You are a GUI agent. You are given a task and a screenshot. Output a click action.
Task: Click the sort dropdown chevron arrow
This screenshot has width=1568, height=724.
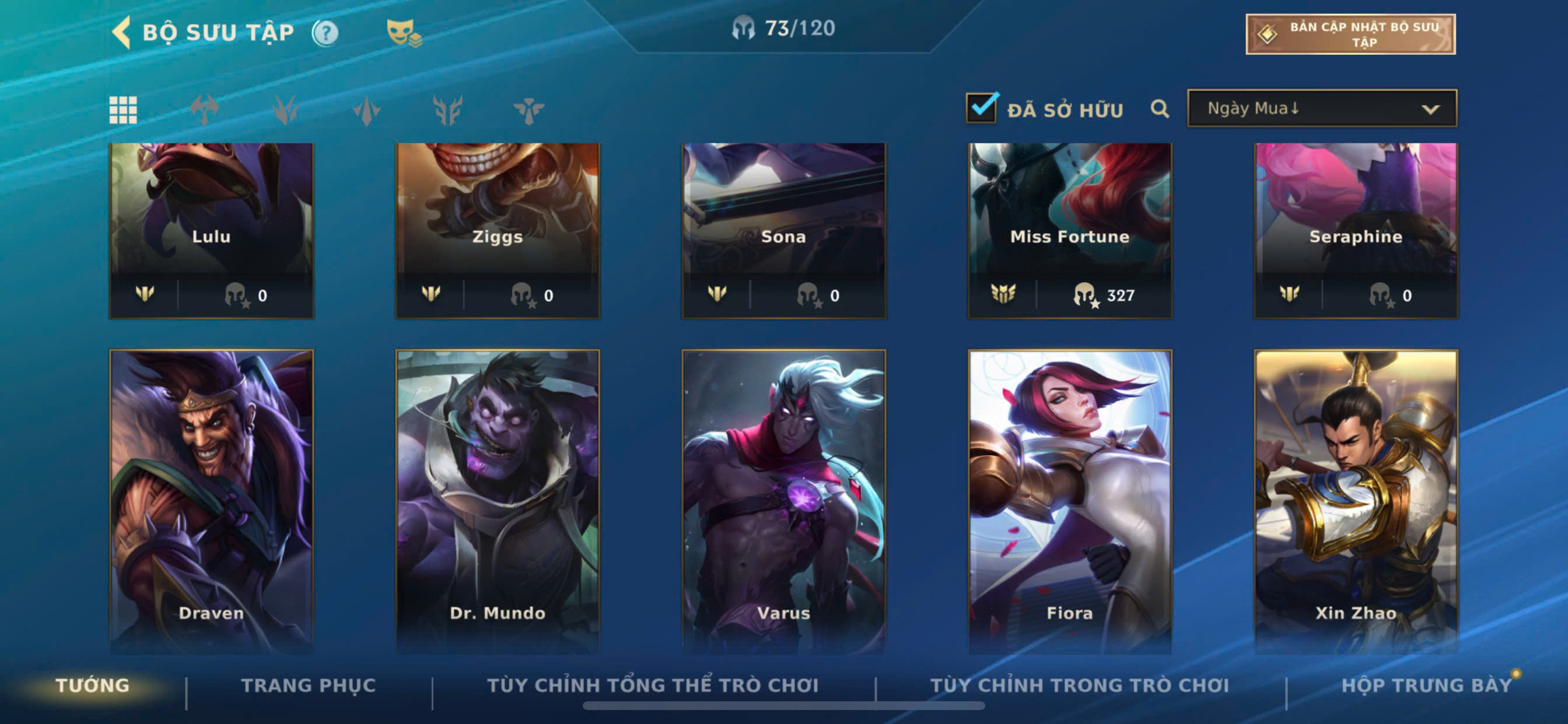click(x=1430, y=110)
